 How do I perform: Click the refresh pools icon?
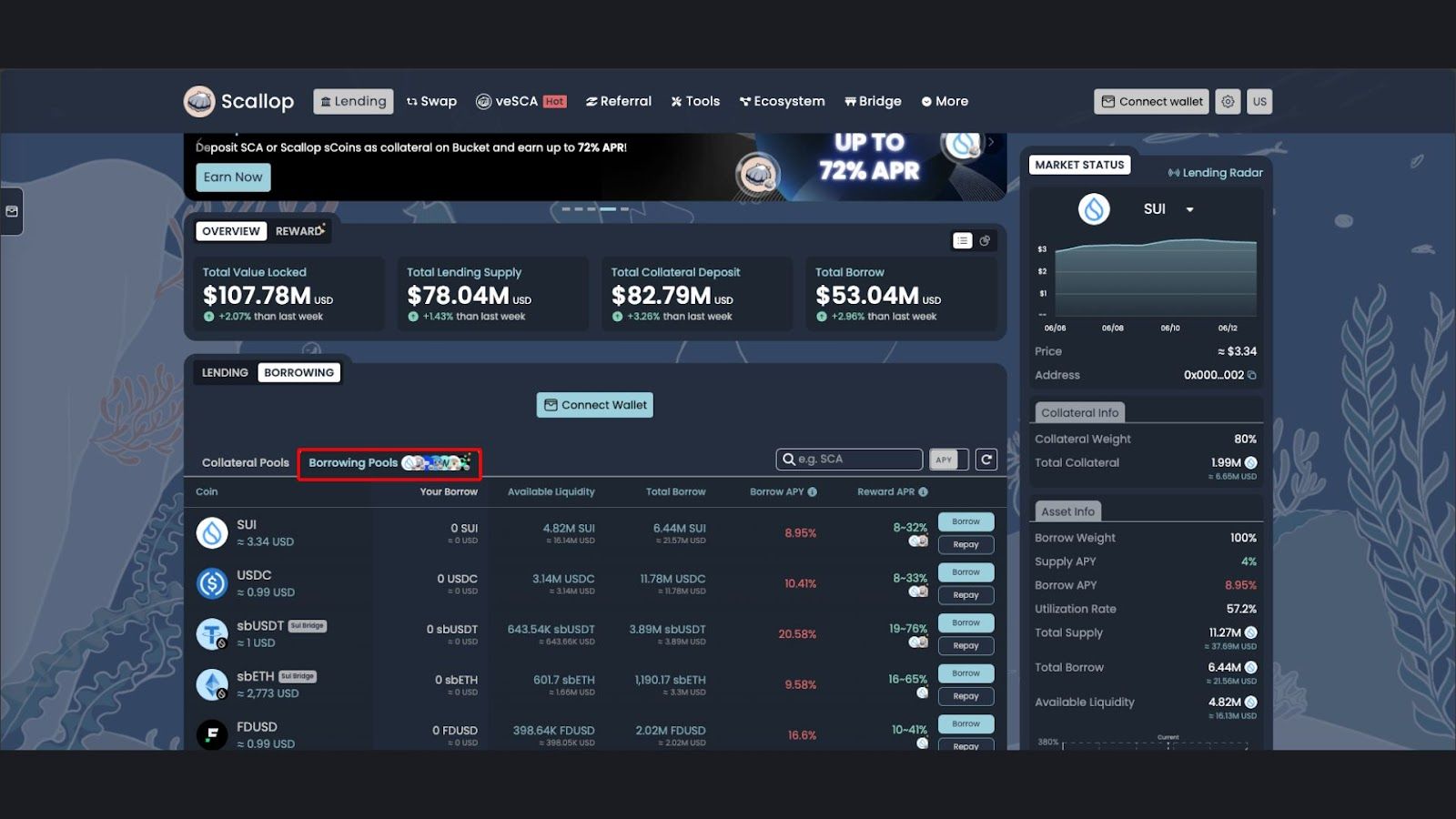(x=986, y=460)
